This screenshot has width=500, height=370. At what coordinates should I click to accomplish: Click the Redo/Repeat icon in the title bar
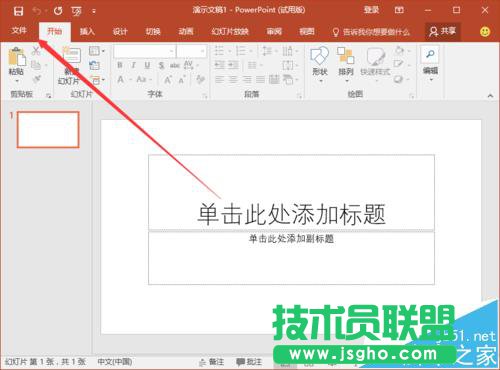(x=58, y=11)
